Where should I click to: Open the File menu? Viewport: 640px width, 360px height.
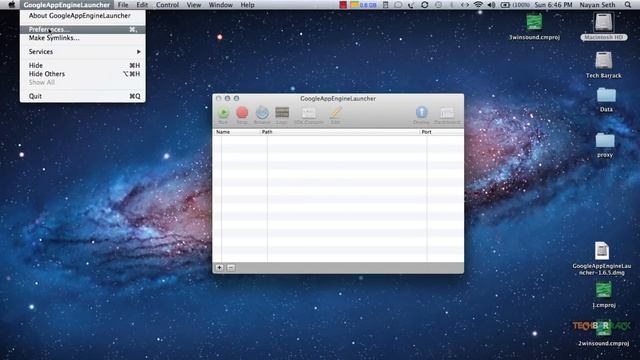(x=123, y=5)
